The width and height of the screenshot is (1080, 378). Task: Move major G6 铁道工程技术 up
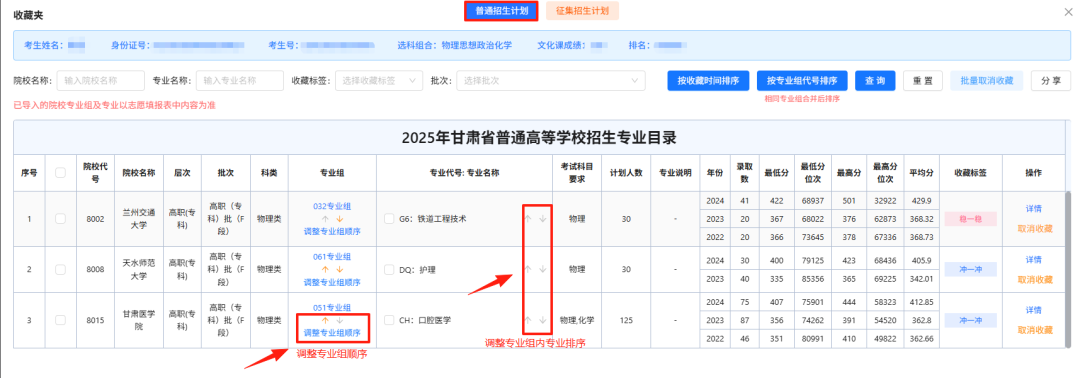click(x=528, y=218)
